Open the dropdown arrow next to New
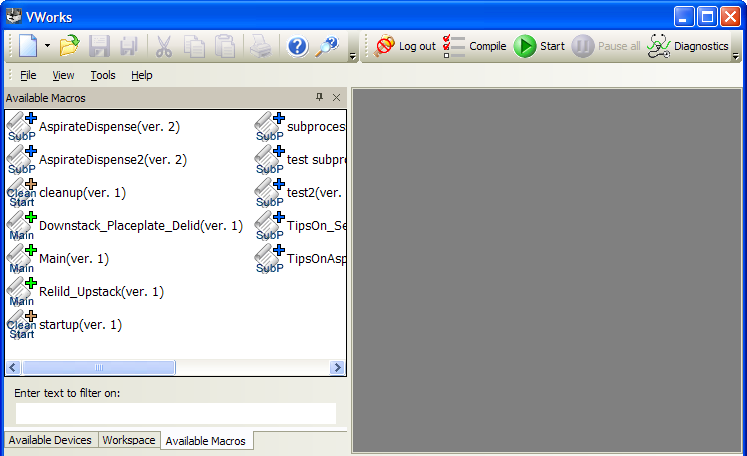The image size is (747, 456). (47, 46)
